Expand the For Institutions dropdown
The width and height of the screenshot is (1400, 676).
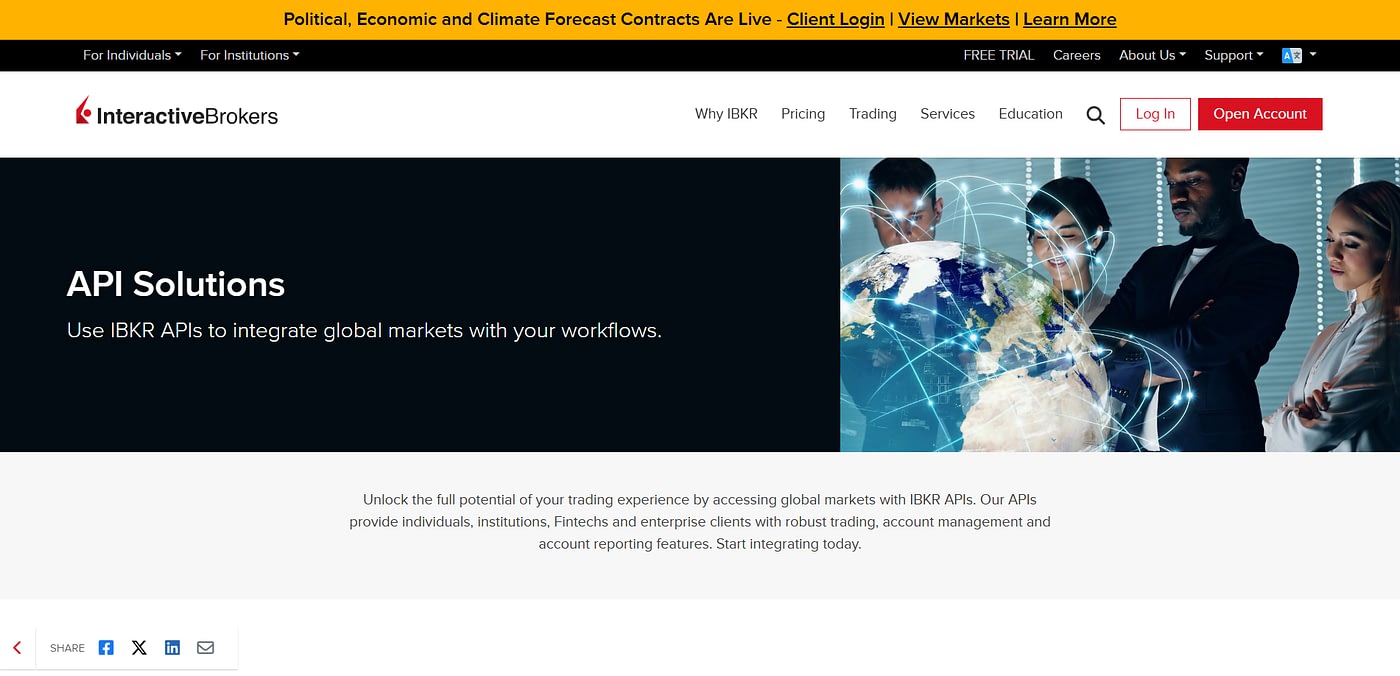tap(249, 55)
